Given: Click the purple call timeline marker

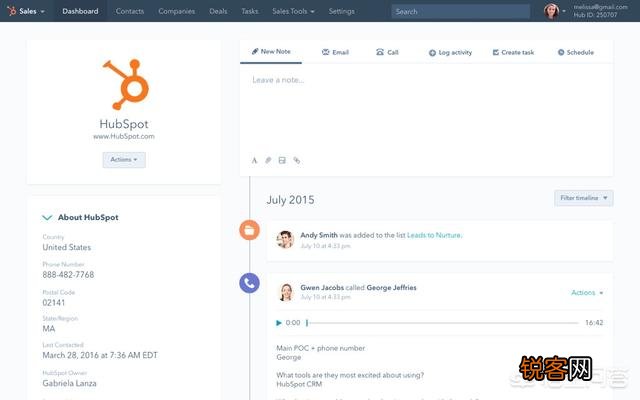Looking at the screenshot, I should click(249, 283).
